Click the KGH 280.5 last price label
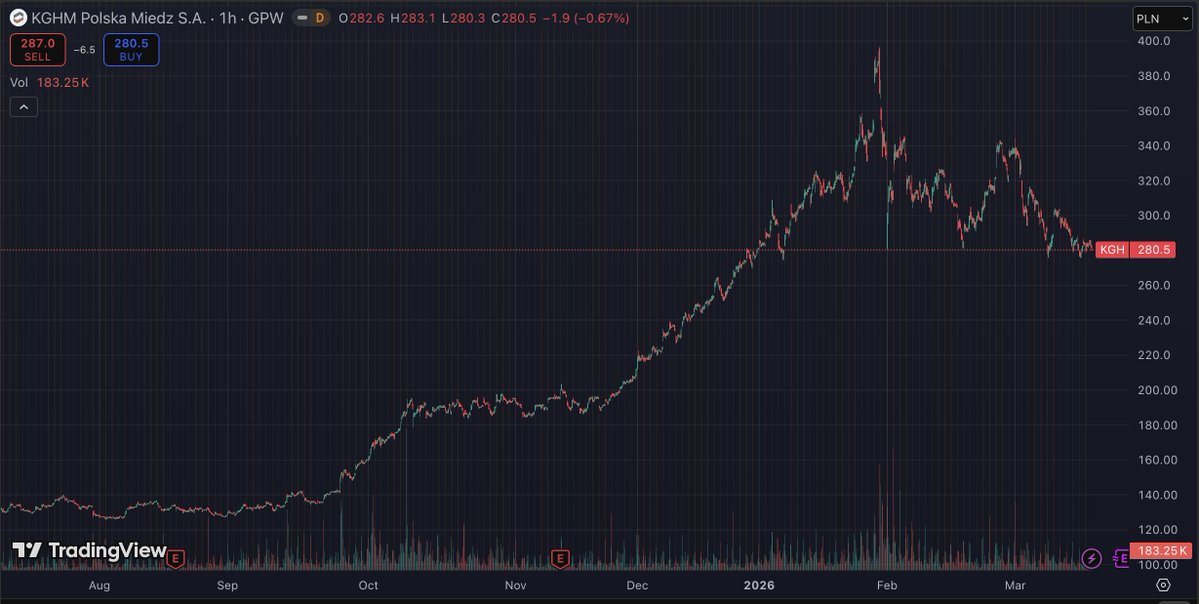This screenshot has height=604, width=1199. [x=1136, y=249]
